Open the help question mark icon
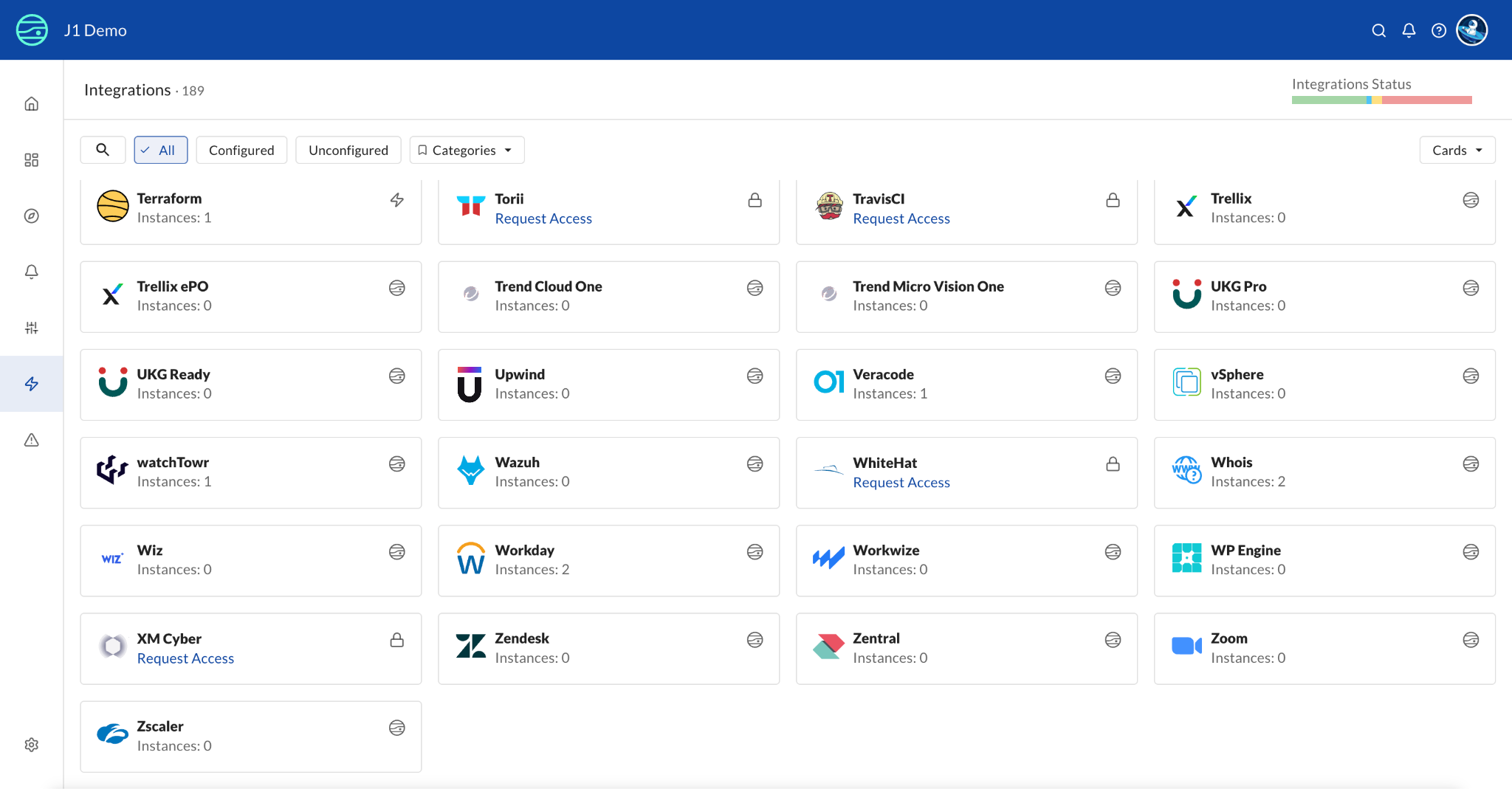The width and height of the screenshot is (1512, 789). click(1438, 30)
